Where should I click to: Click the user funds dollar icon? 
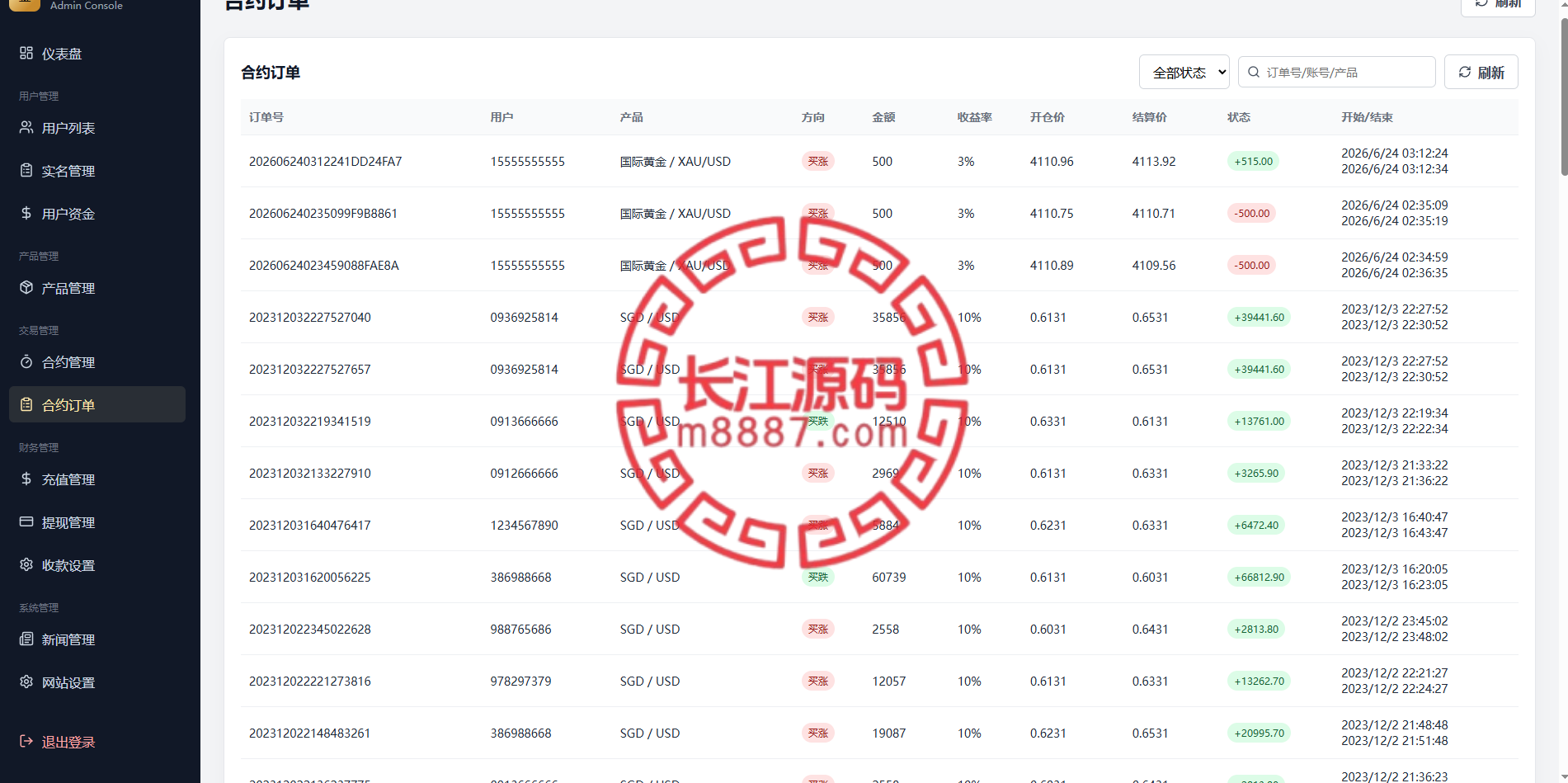pyautogui.click(x=26, y=213)
